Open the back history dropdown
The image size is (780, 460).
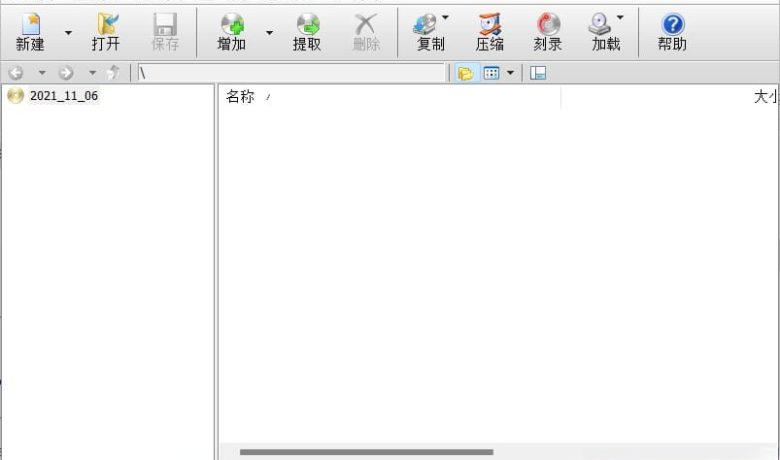[x=42, y=73]
